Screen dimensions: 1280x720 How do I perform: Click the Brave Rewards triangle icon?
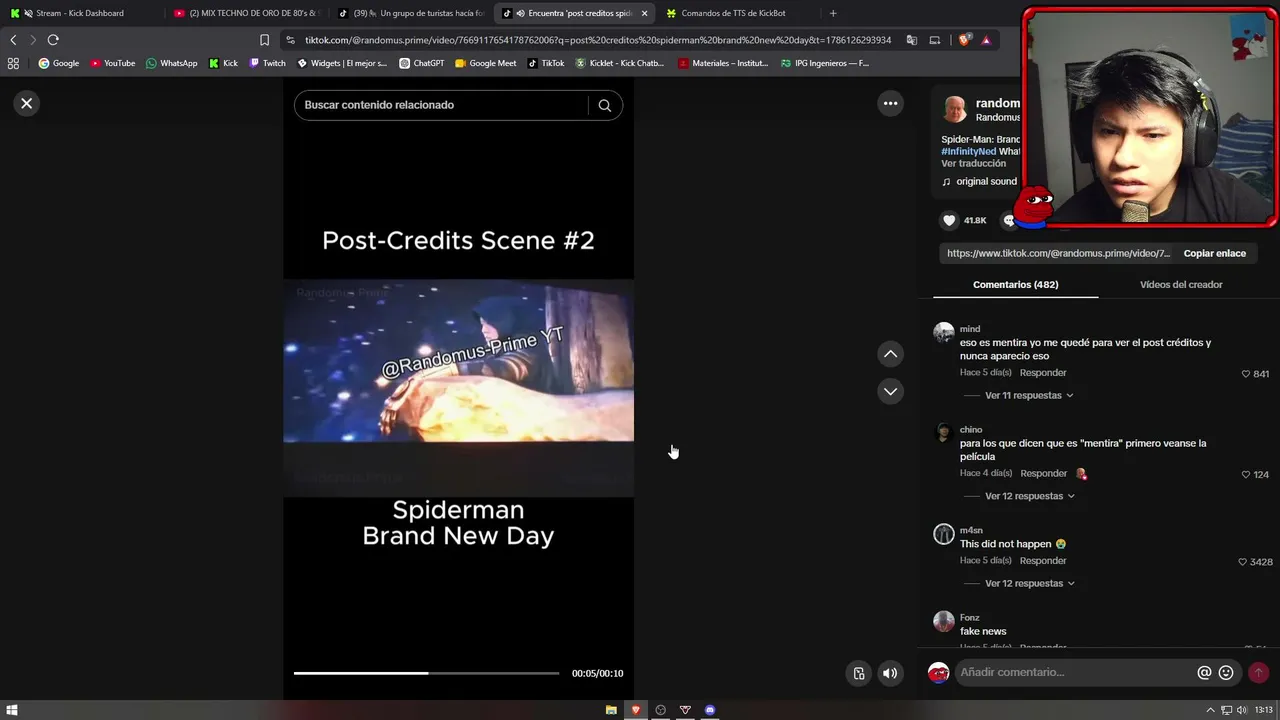point(986,40)
